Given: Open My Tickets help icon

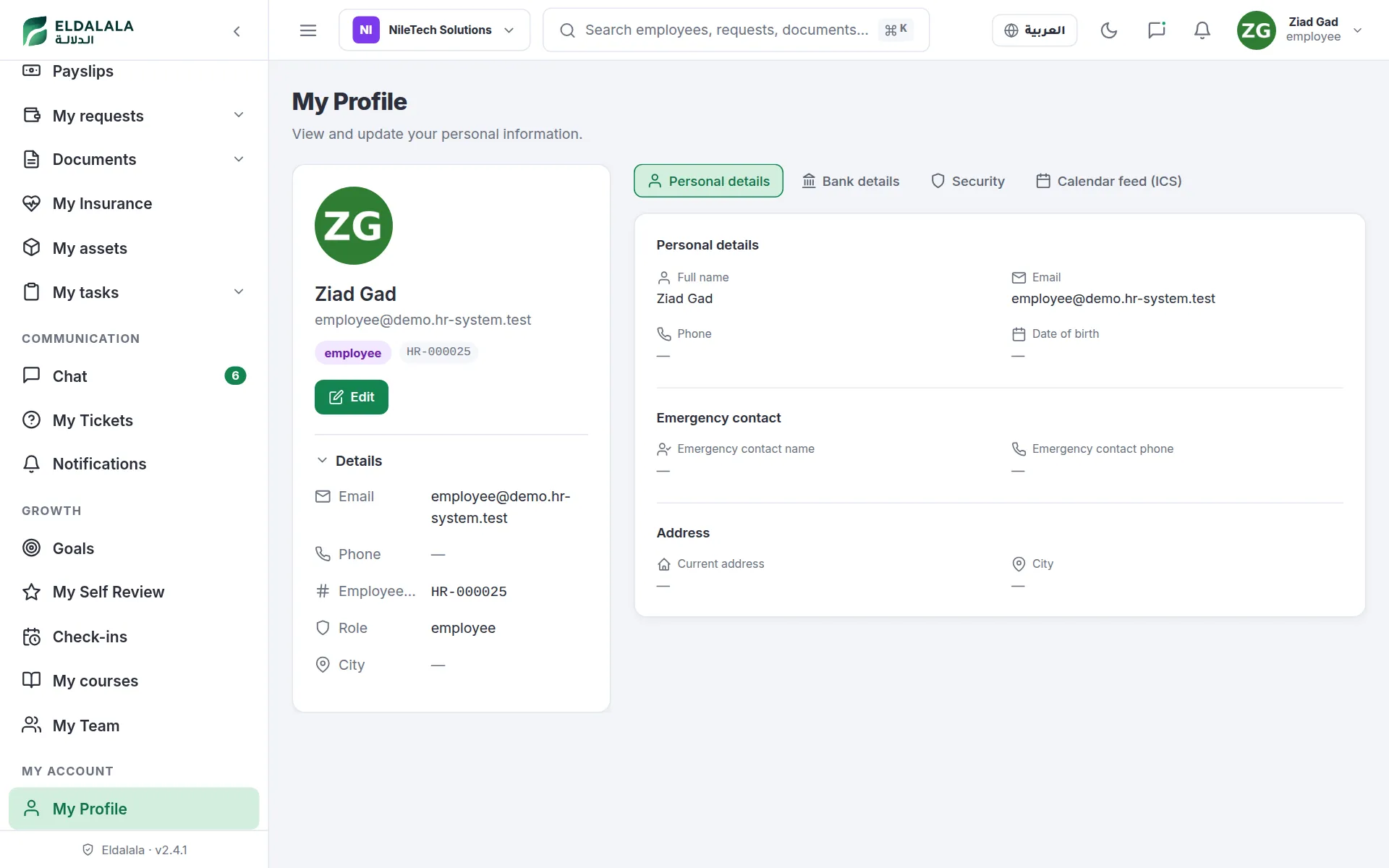Looking at the screenshot, I should pyautogui.click(x=31, y=420).
